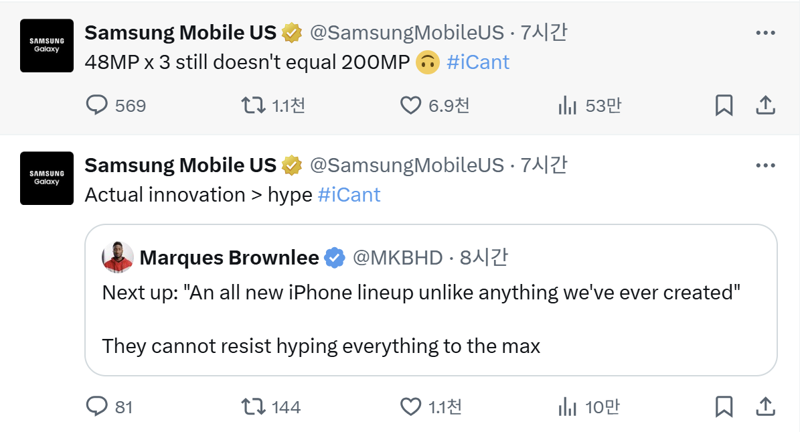Image resolution: width=800 pixels, height=432 pixels.
Task: Click #iCant hashtag in first tweet
Action: coord(478,62)
